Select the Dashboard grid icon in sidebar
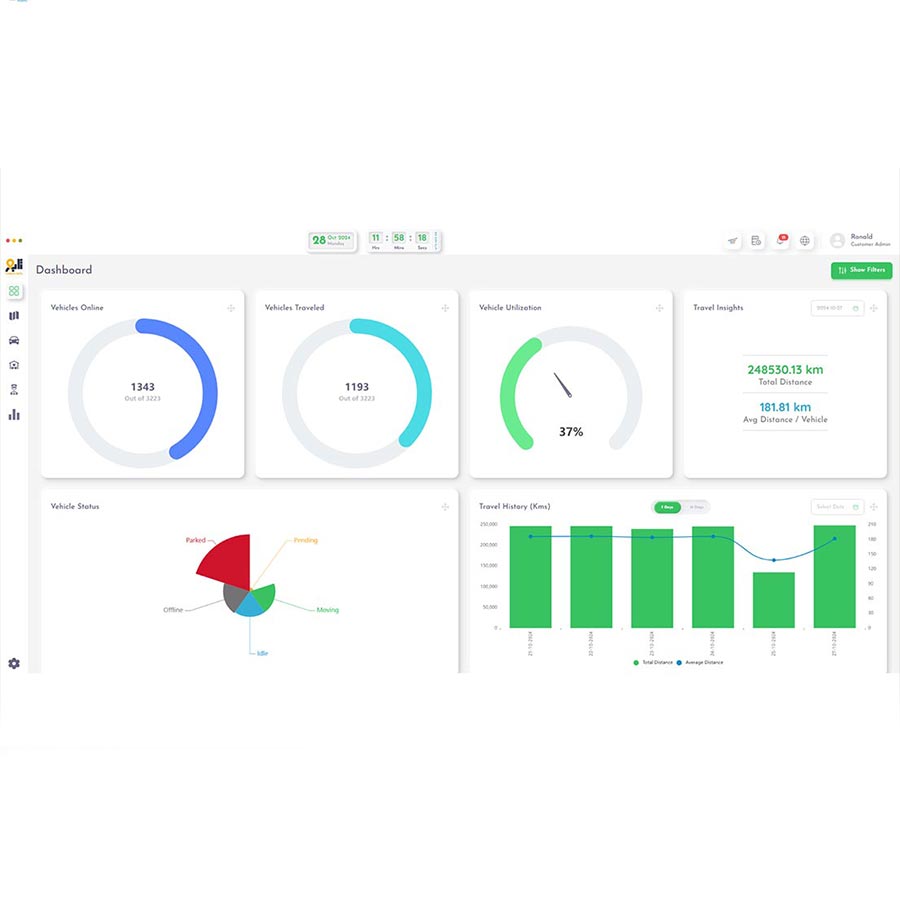The image size is (900, 900). pos(14,291)
